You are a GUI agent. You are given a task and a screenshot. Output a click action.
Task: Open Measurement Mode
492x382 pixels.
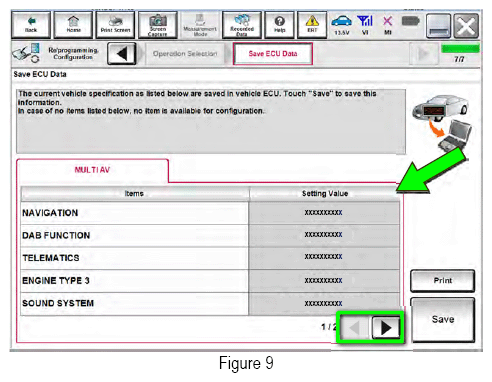click(200, 25)
